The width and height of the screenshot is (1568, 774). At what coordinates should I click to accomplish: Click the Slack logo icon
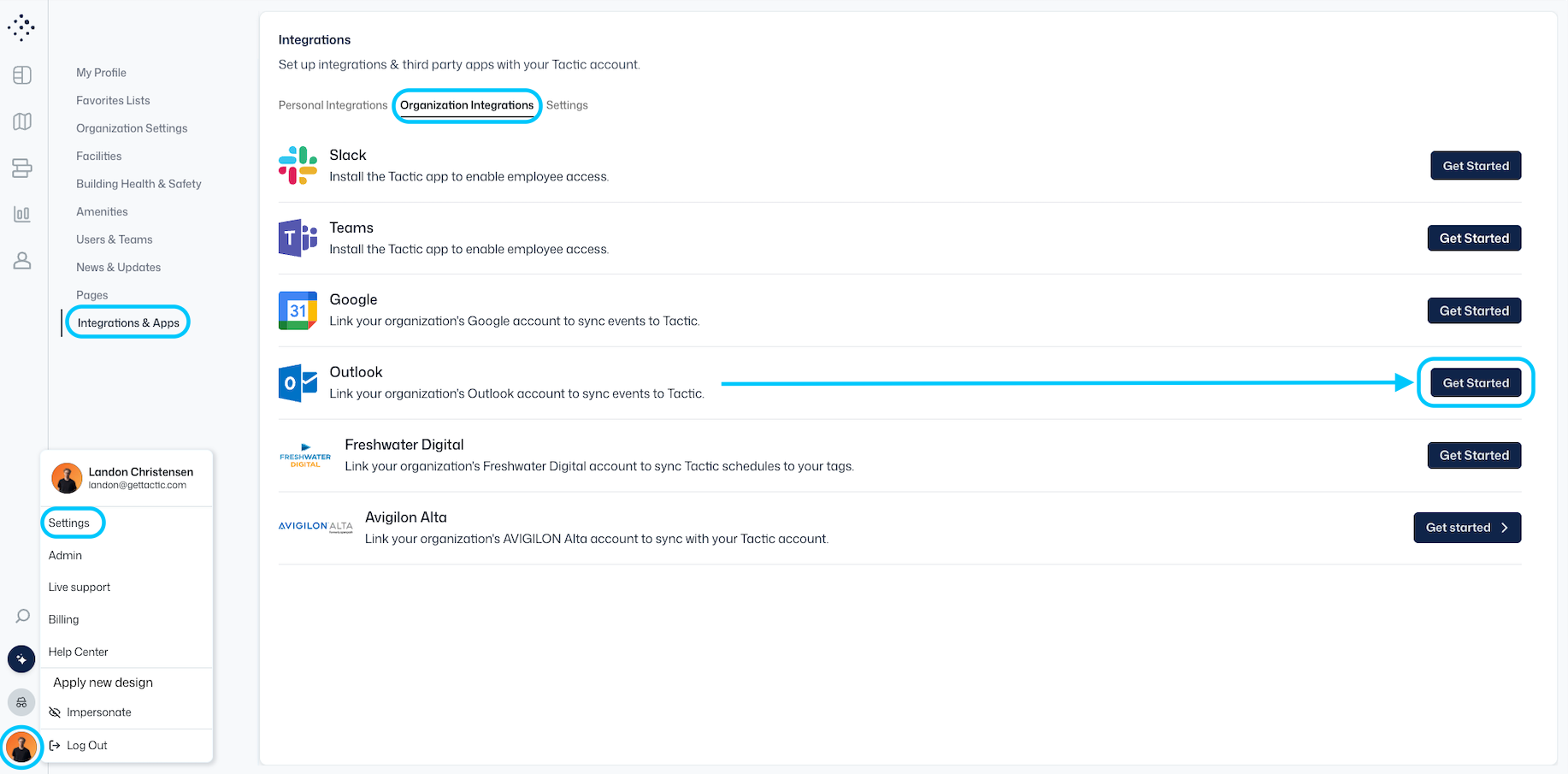[x=298, y=166]
